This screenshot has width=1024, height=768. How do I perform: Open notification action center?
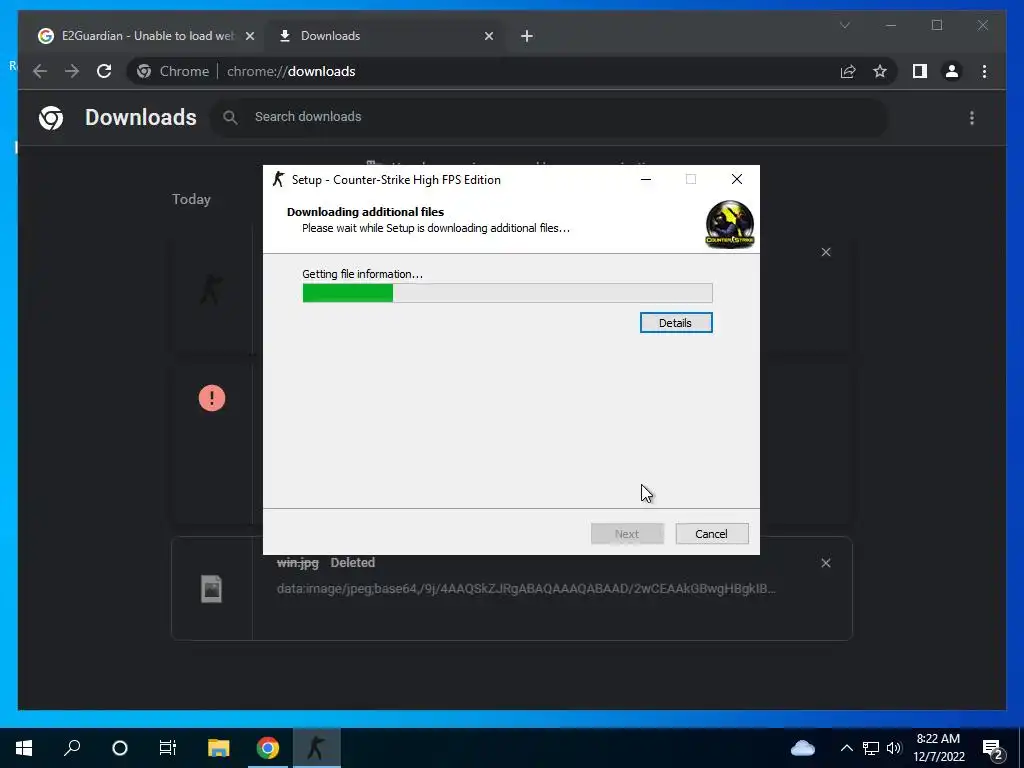993,750
